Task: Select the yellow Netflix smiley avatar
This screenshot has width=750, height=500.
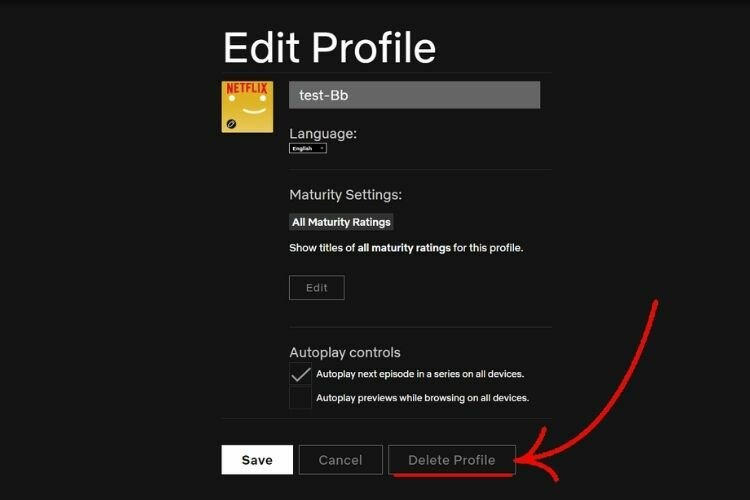Action: pos(247,107)
